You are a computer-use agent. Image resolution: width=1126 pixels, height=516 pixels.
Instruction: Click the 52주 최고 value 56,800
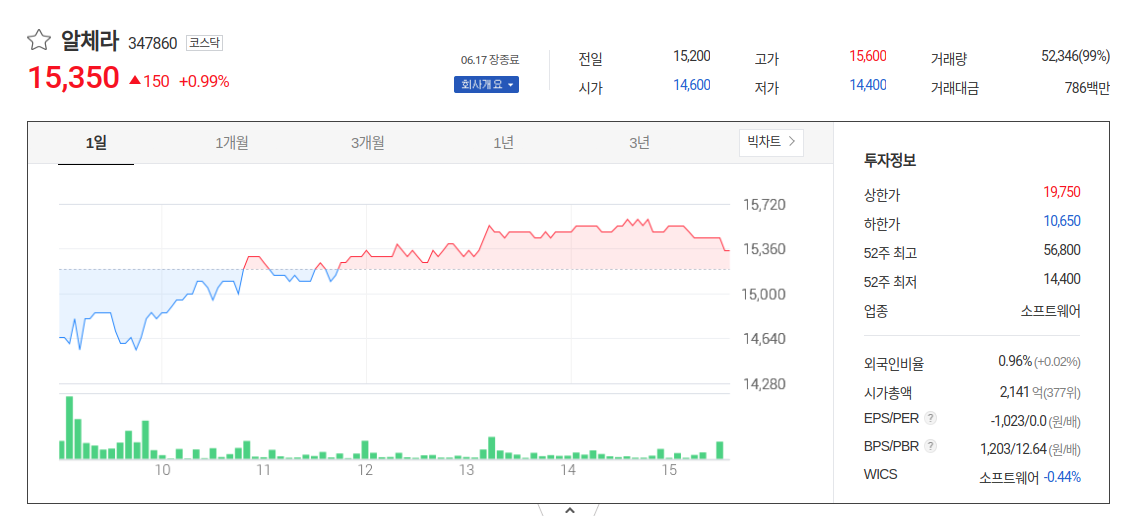click(x=1062, y=250)
